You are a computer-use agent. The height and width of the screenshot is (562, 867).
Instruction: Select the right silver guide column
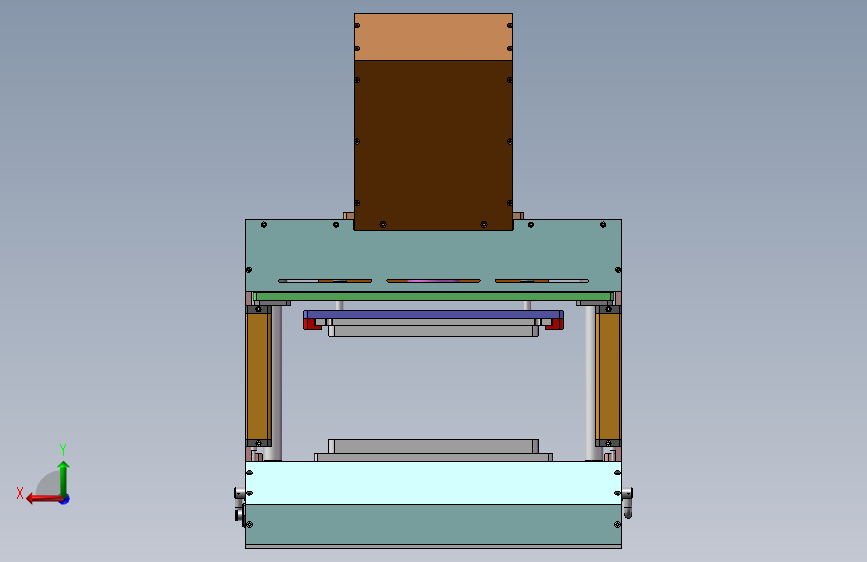point(591,383)
